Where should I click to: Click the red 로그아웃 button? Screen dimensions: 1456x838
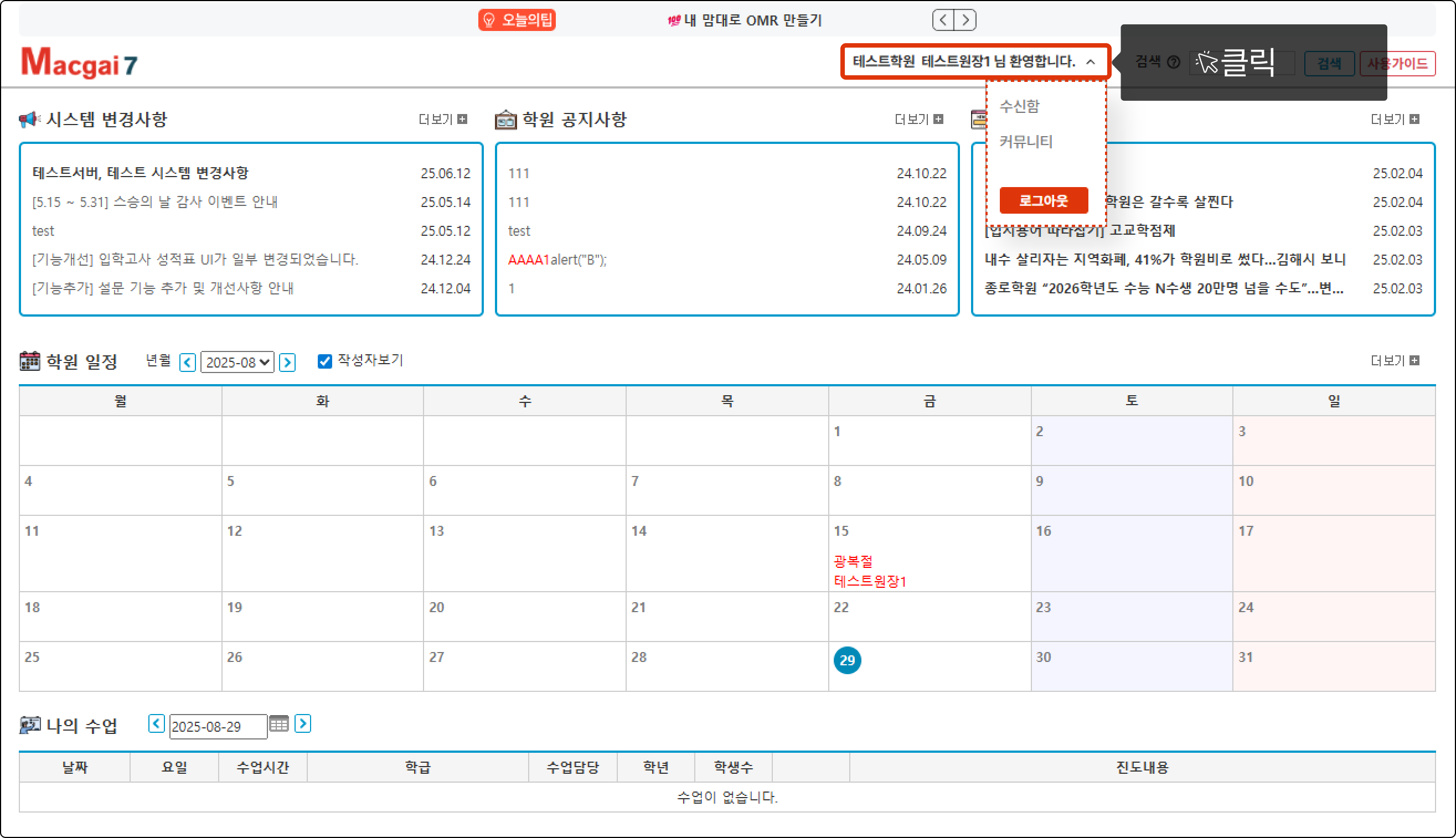[x=1043, y=200]
